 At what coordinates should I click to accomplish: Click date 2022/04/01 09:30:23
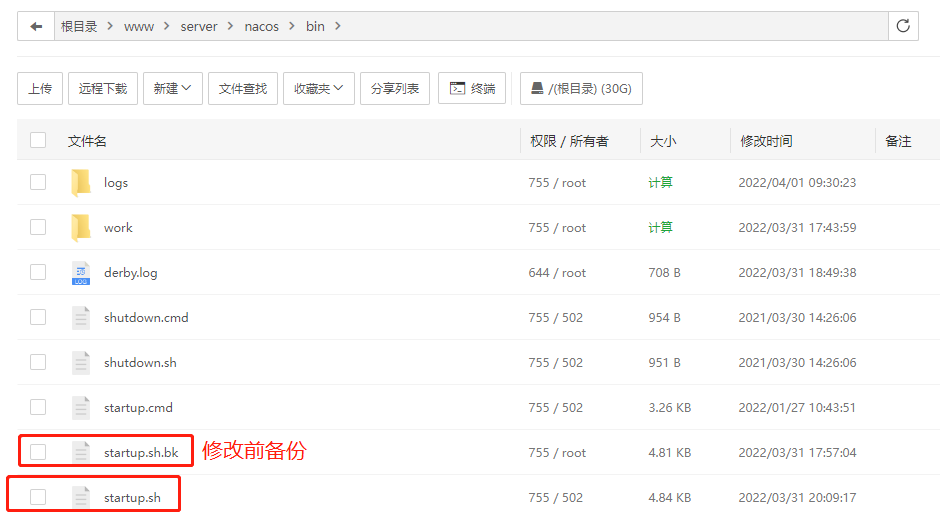tap(797, 183)
